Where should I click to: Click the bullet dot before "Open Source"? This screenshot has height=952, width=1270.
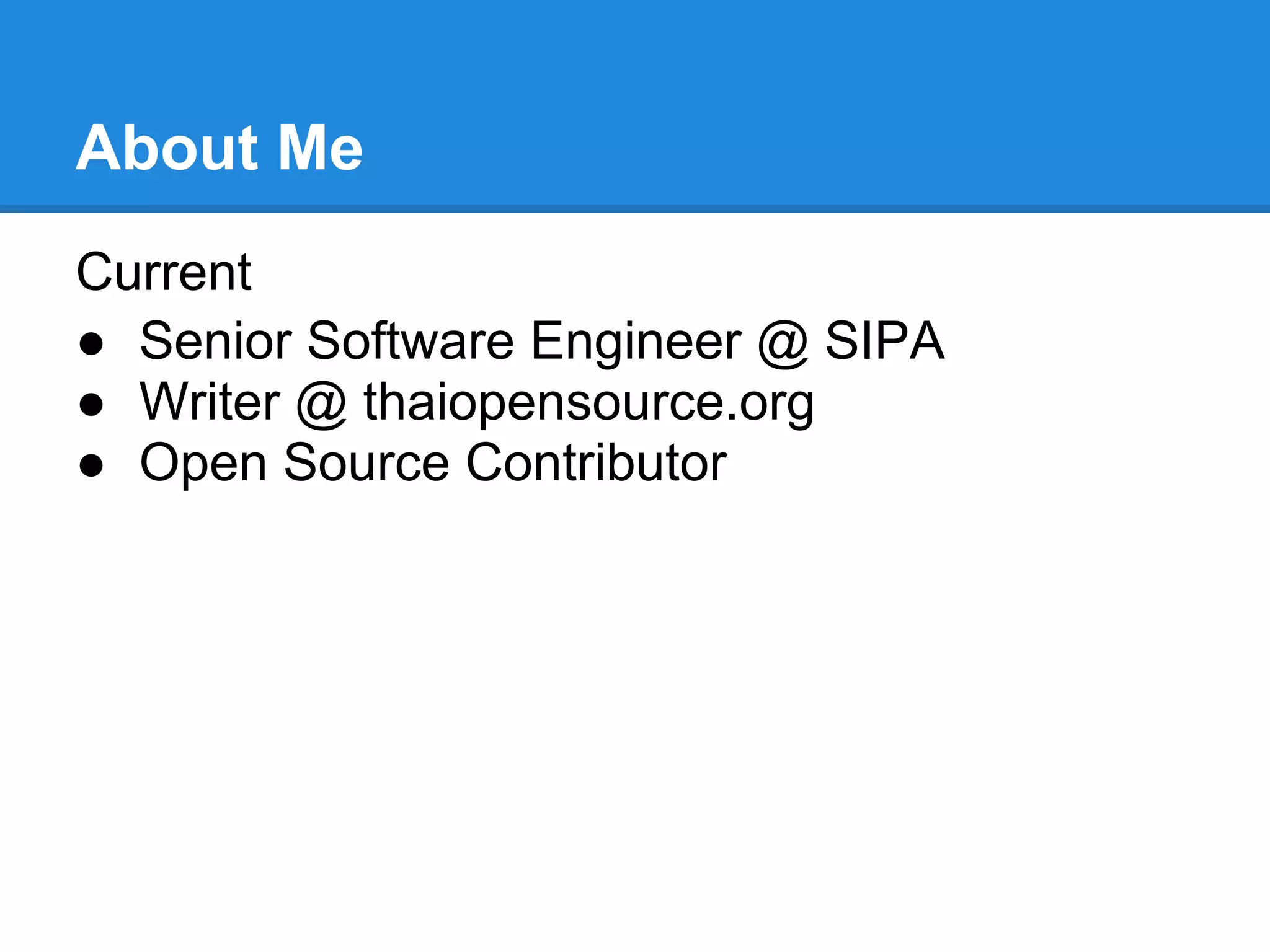point(91,465)
